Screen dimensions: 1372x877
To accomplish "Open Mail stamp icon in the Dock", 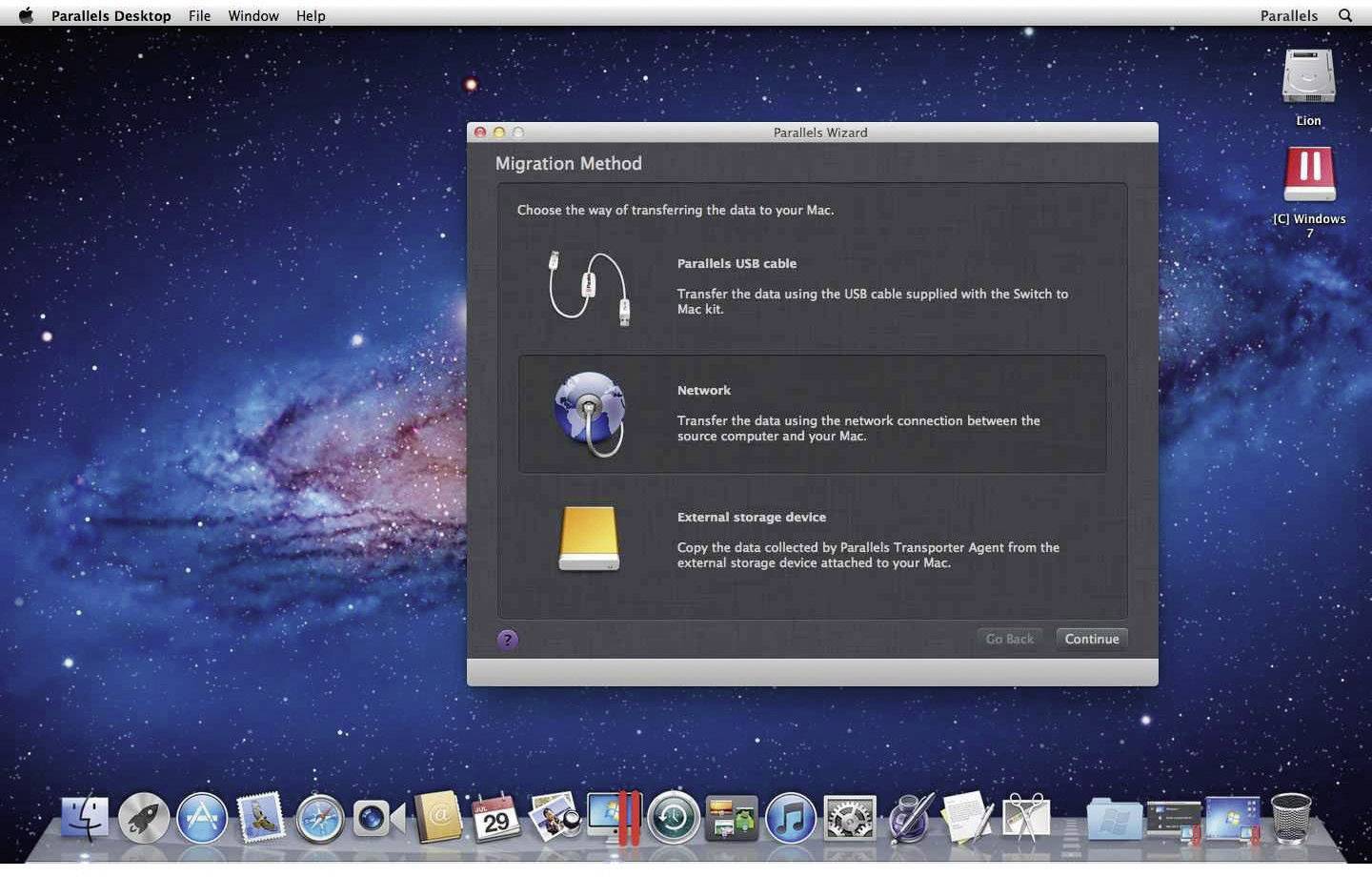I will pyautogui.click(x=260, y=817).
